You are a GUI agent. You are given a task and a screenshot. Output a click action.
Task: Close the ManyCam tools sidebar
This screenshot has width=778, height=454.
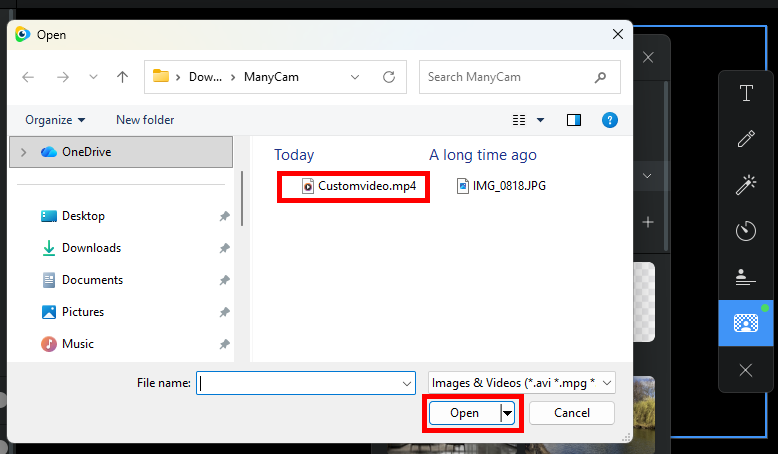[x=746, y=370]
